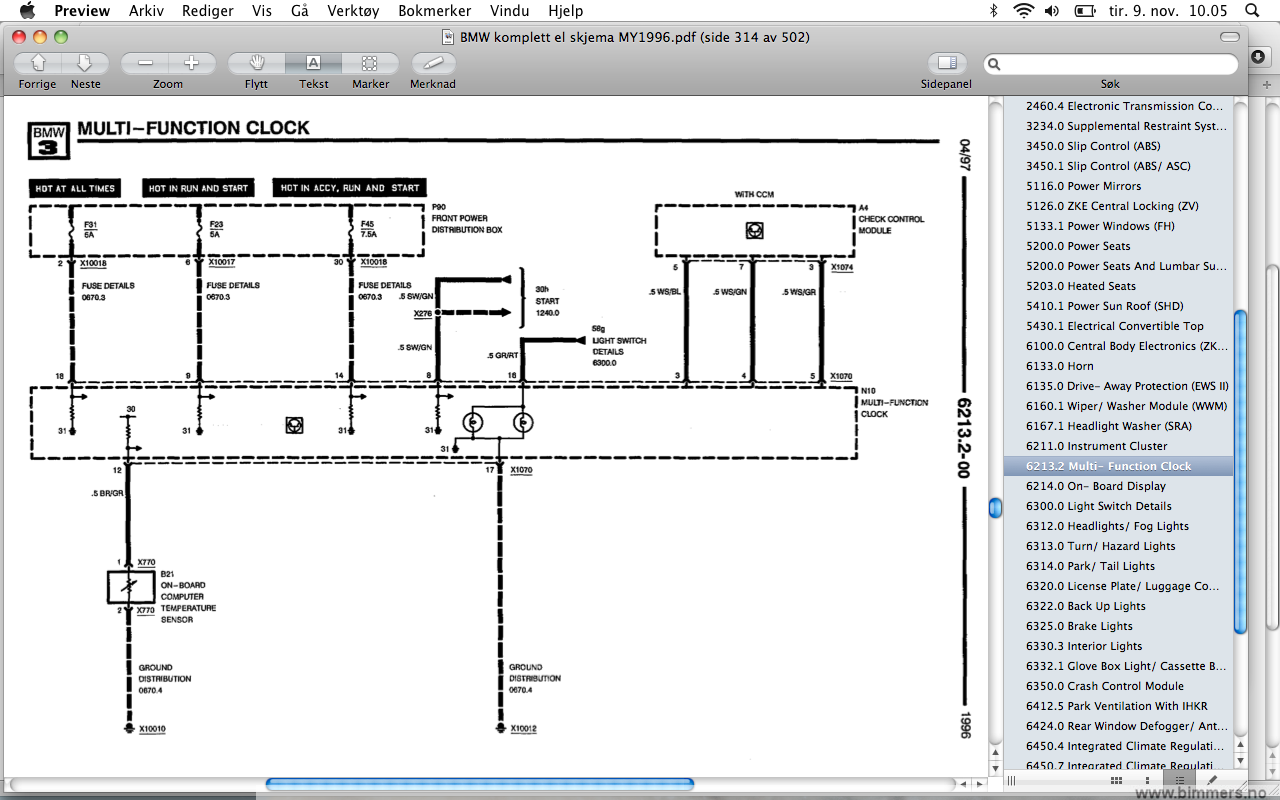Select 6350.0 Crash Control Module entry

pos(1117,686)
